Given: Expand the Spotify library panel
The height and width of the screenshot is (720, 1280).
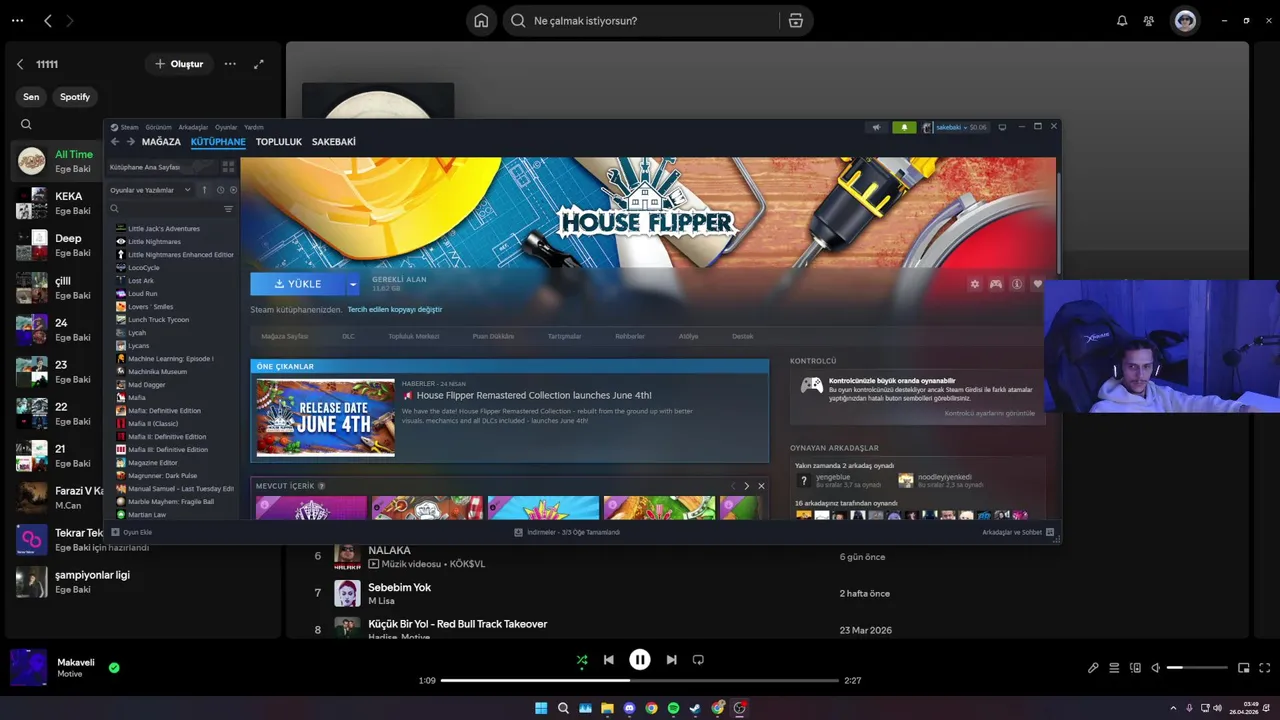Looking at the screenshot, I should point(259,64).
